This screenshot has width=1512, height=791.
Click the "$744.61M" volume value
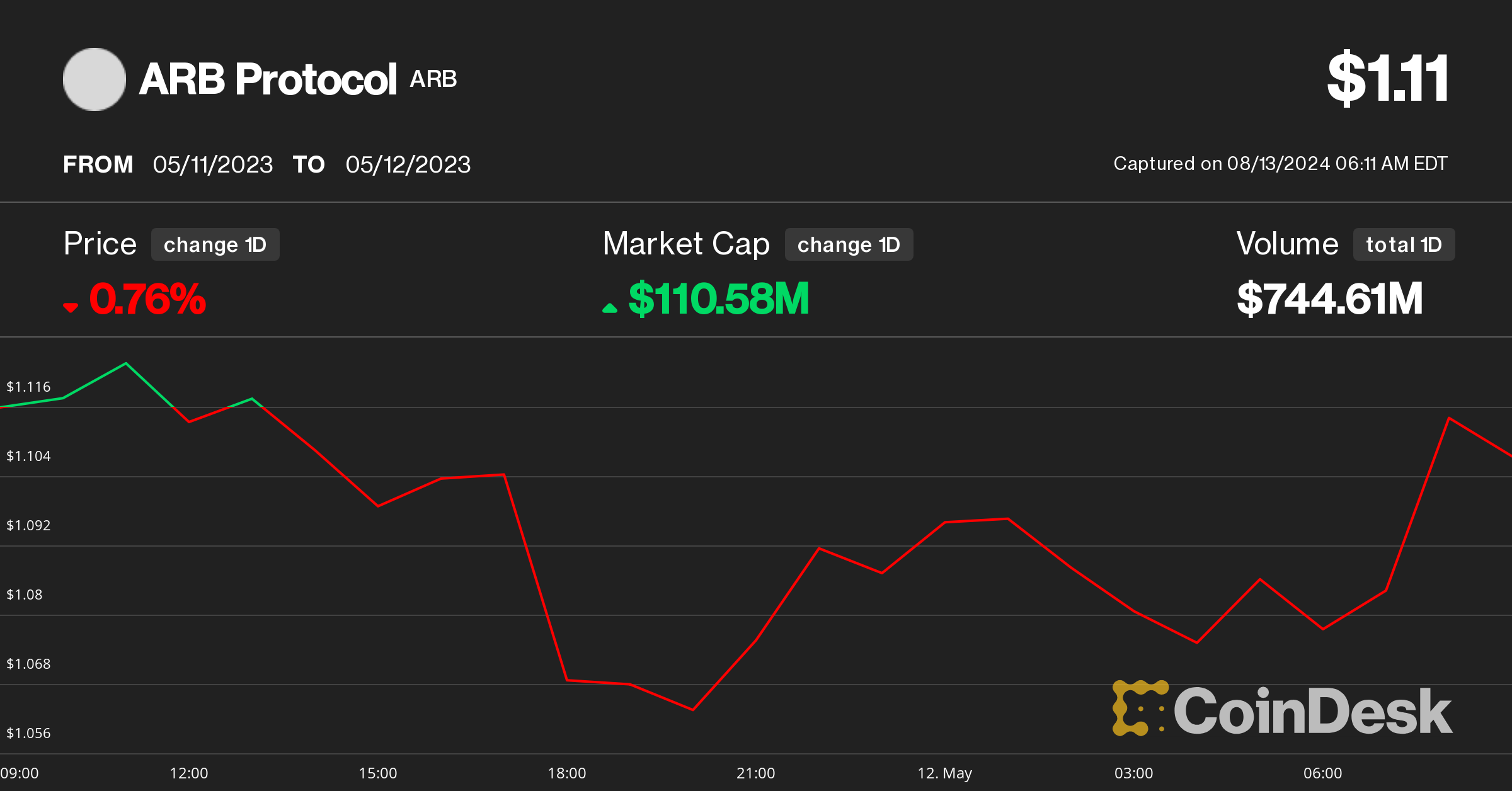(1330, 299)
